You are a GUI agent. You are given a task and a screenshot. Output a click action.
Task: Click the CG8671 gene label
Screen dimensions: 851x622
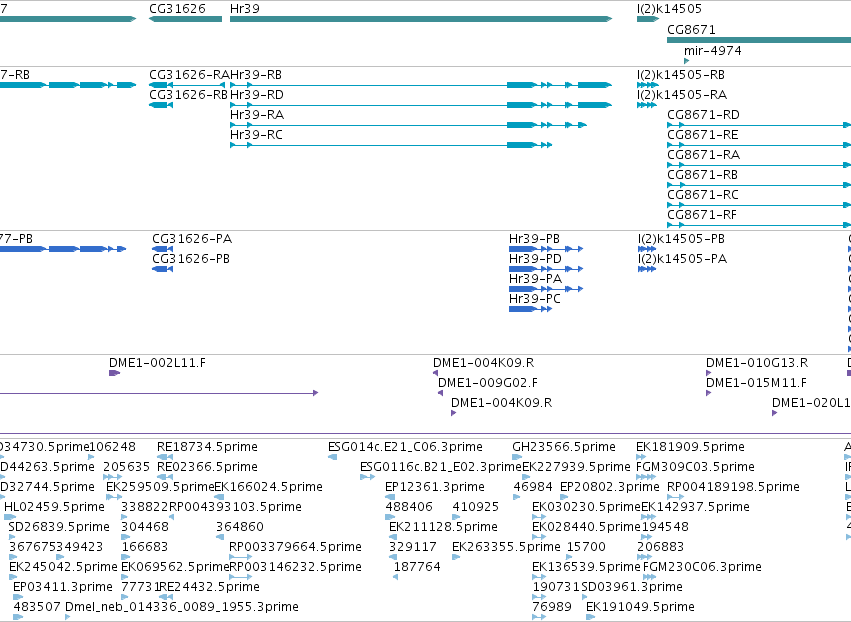pyautogui.click(x=691, y=30)
